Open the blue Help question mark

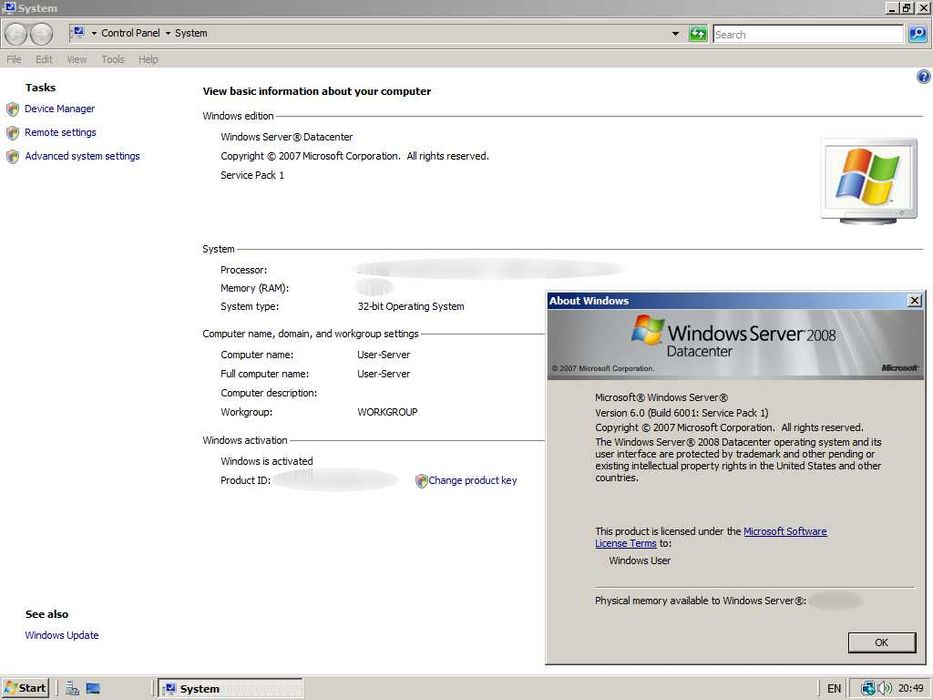pyautogui.click(x=923, y=76)
